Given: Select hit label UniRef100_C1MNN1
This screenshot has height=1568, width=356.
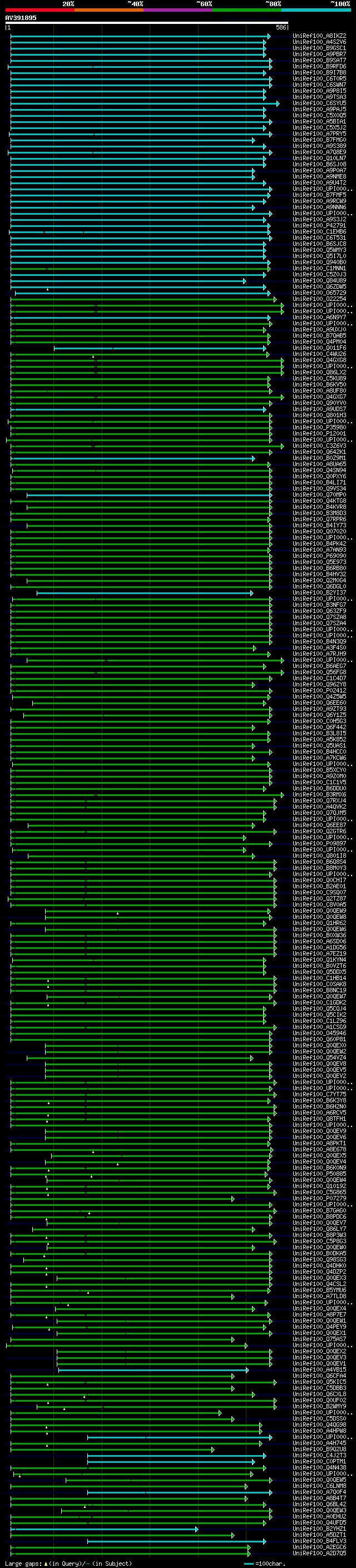Looking at the screenshot, I should tap(319, 269).
